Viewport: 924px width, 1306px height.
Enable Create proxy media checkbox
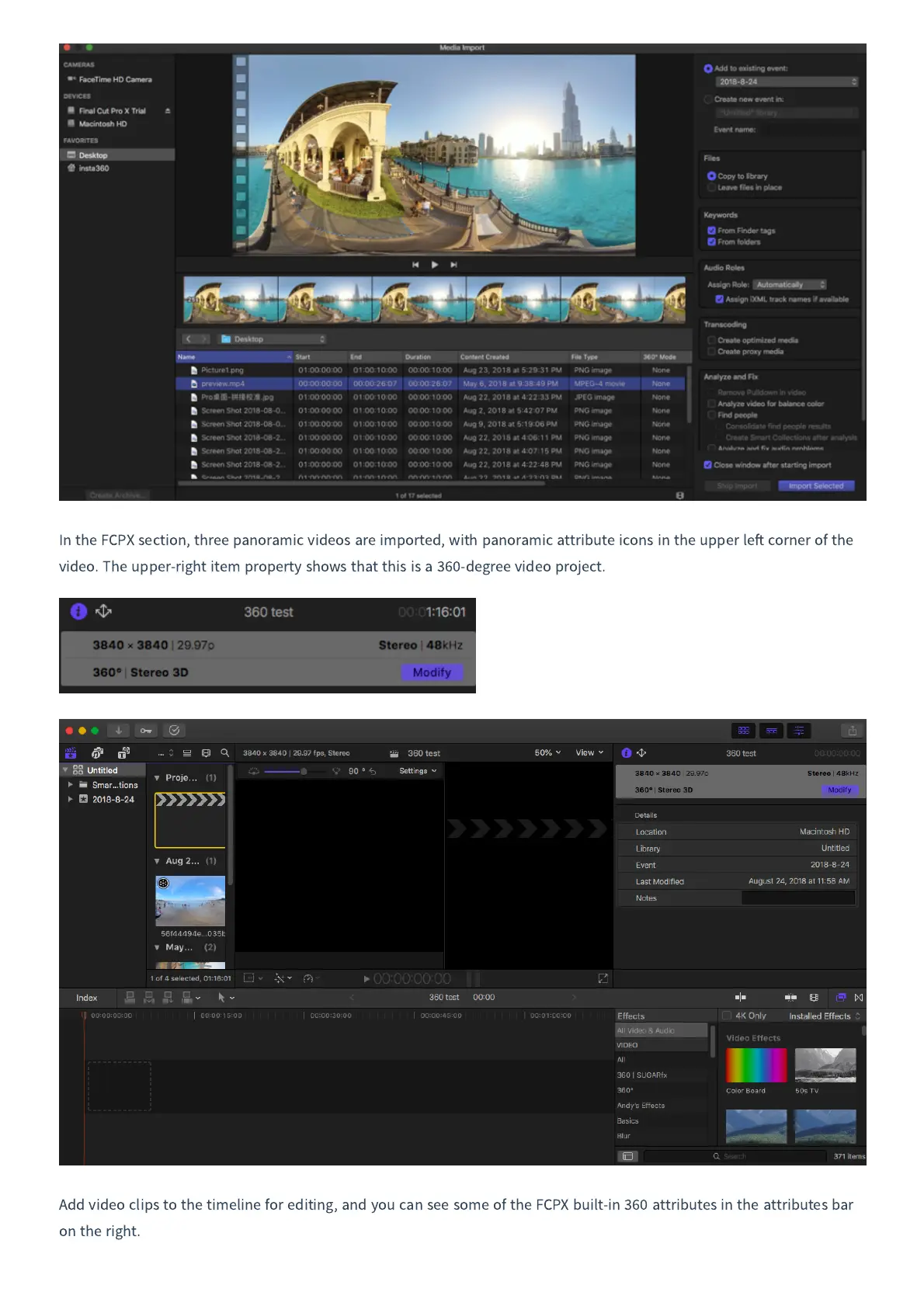711,352
